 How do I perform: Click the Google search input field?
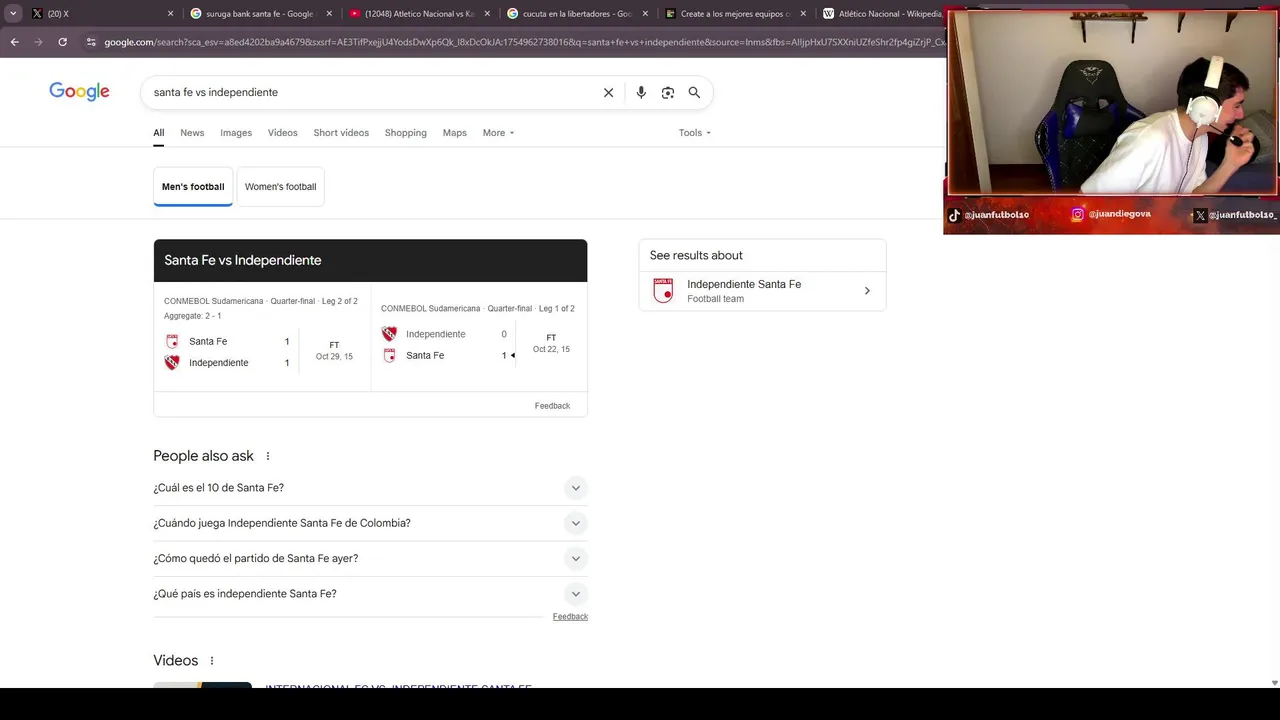click(370, 92)
